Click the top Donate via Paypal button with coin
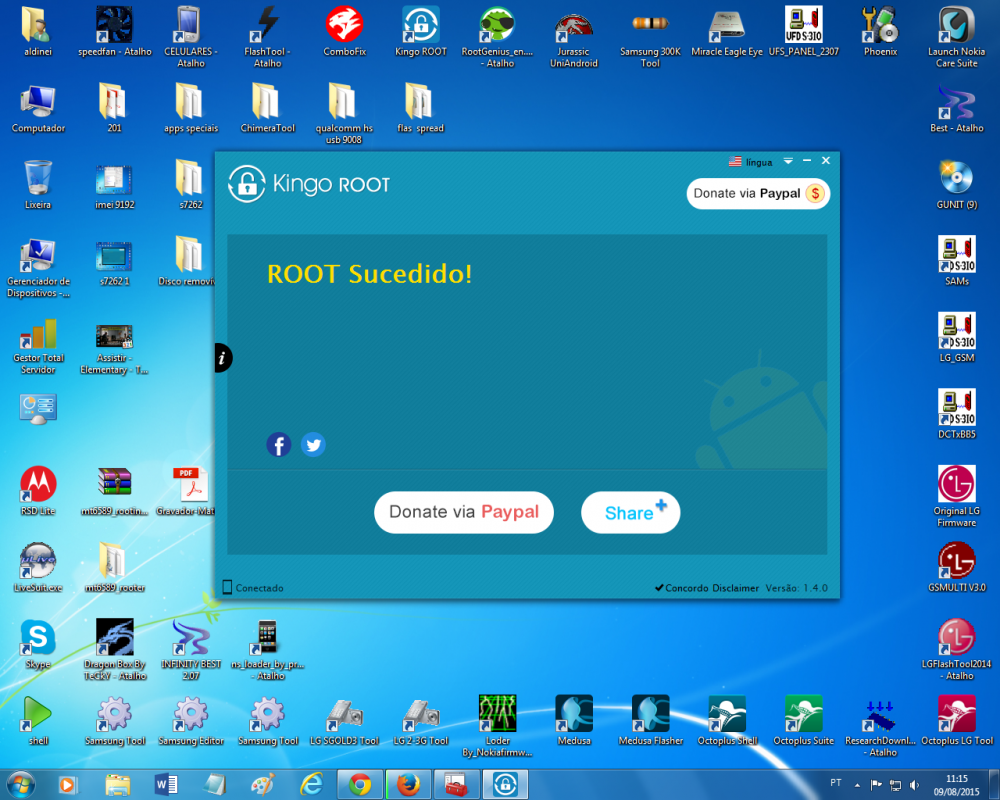 [x=758, y=193]
